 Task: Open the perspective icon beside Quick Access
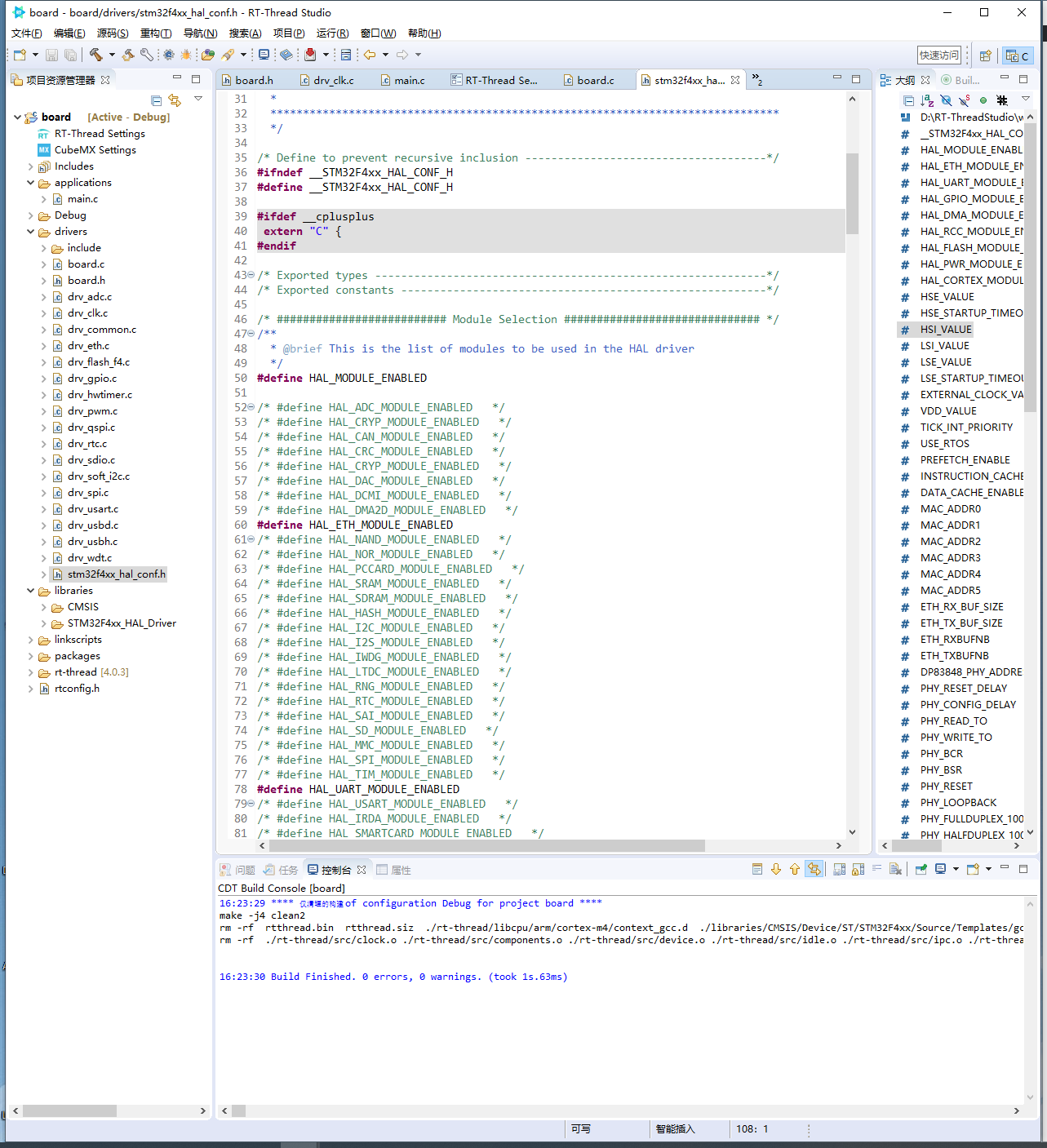coord(986,55)
